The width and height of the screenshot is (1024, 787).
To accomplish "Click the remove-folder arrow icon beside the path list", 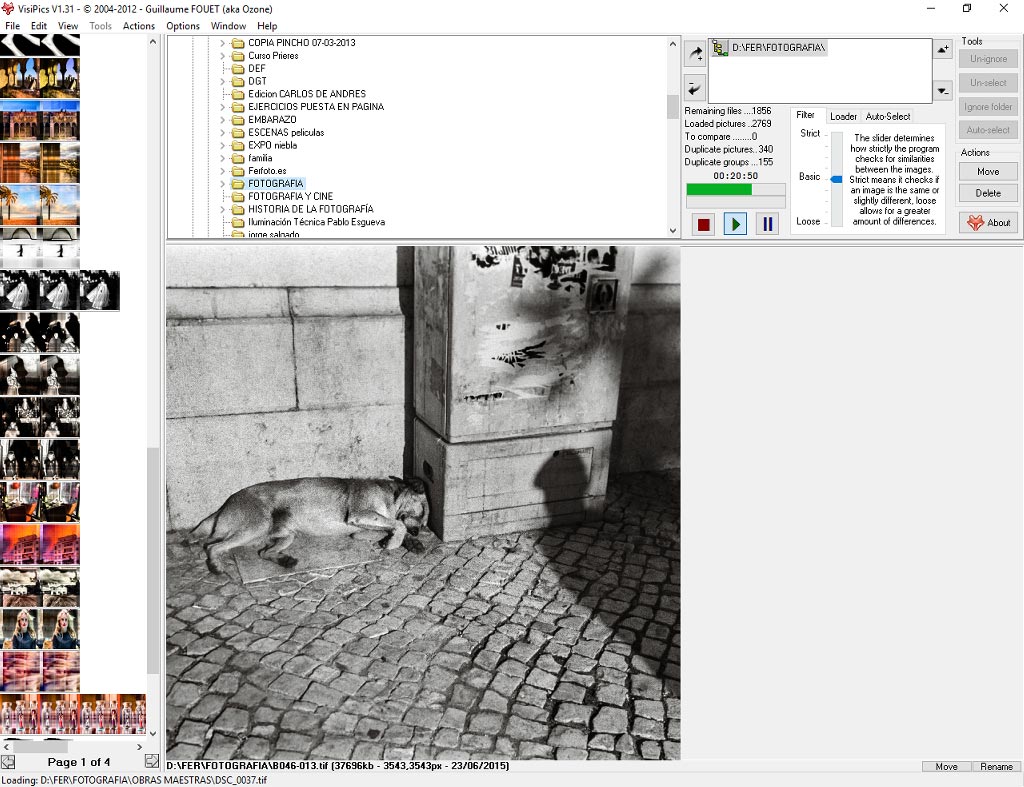I will (x=696, y=87).
